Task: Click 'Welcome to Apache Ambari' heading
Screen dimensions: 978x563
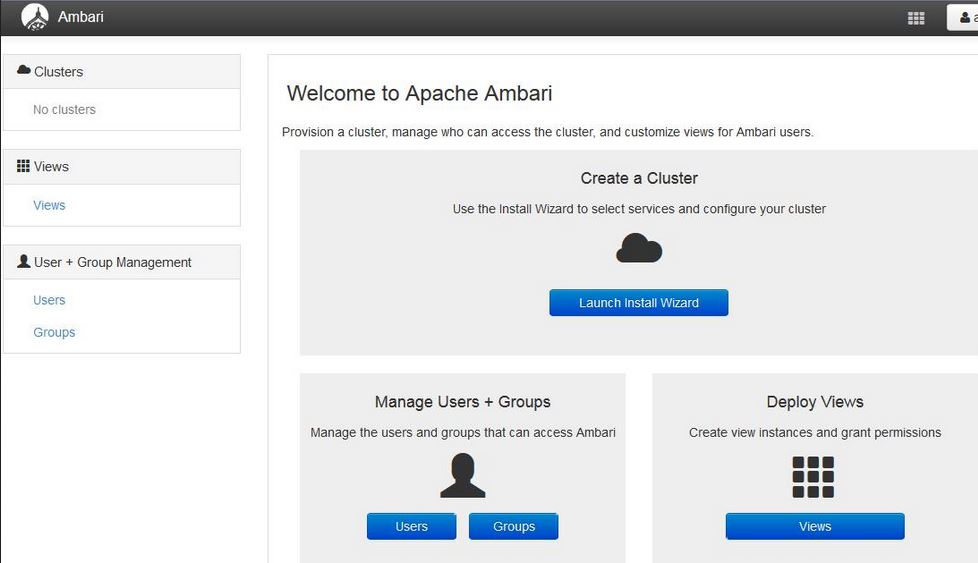Action: [x=419, y=93]
